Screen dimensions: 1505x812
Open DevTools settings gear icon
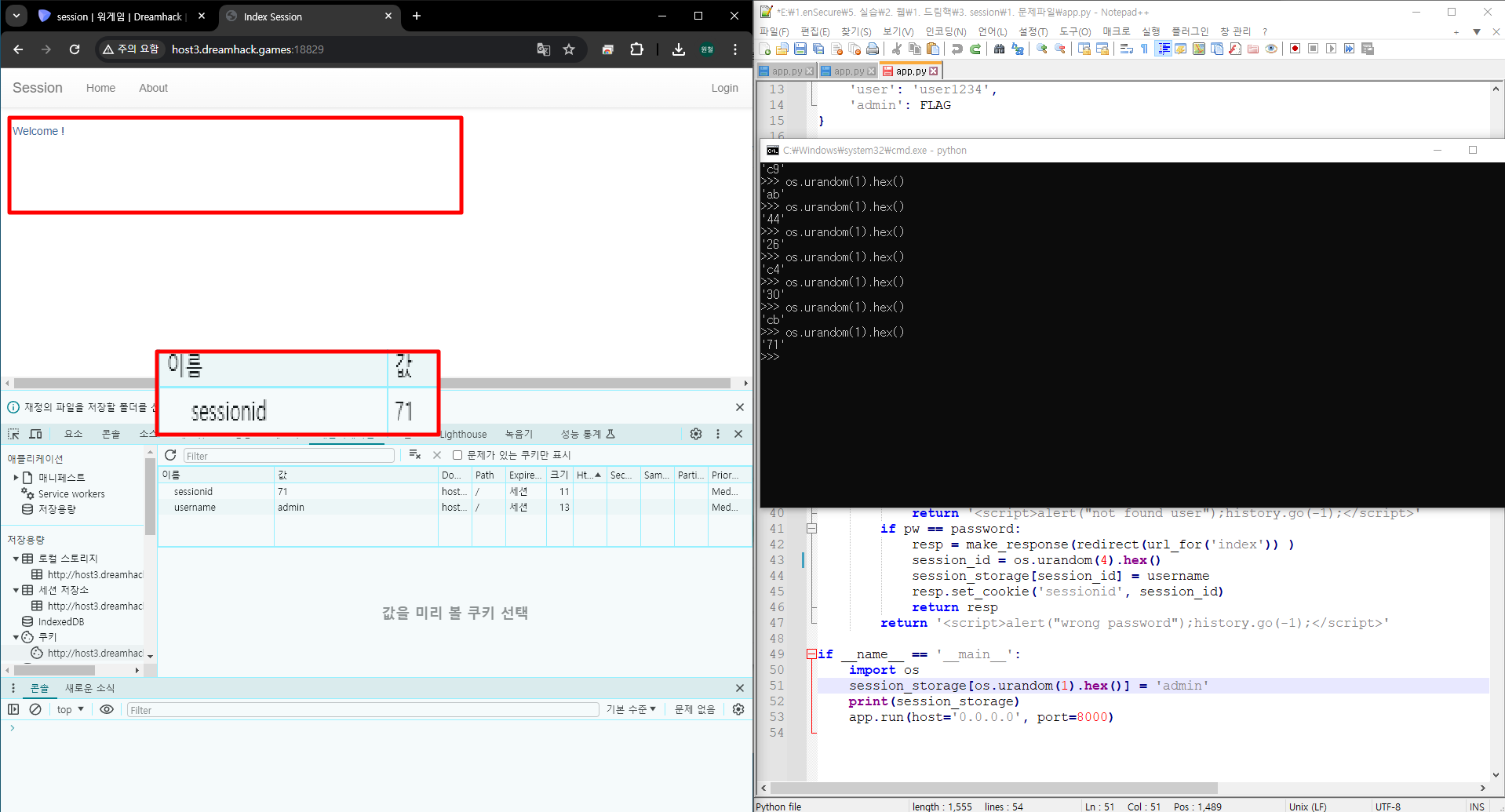click(x=696, y=434)
